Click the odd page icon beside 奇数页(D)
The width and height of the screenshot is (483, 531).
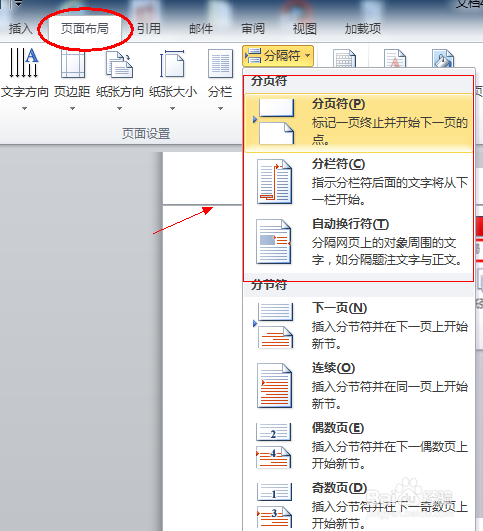click(x=274, y=505)
